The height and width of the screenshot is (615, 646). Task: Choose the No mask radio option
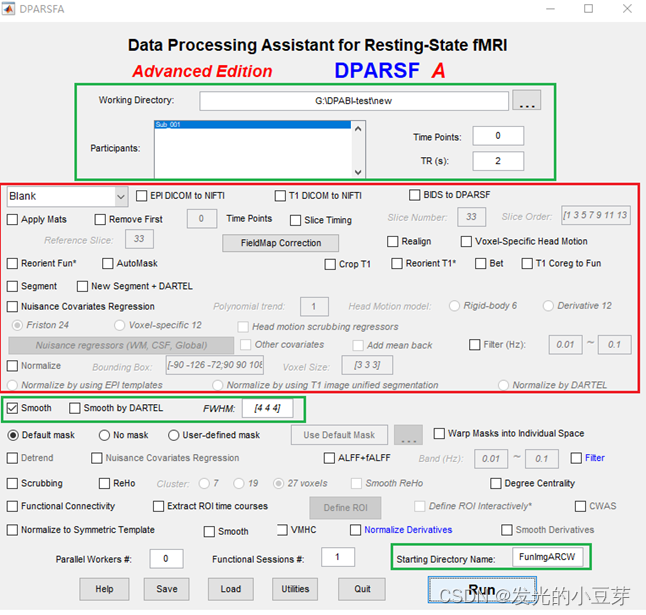tap(104, 435)
